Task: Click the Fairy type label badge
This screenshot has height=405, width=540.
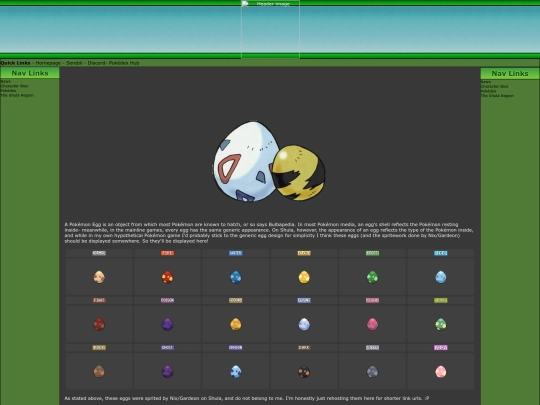Action: [x=440, y=347]
